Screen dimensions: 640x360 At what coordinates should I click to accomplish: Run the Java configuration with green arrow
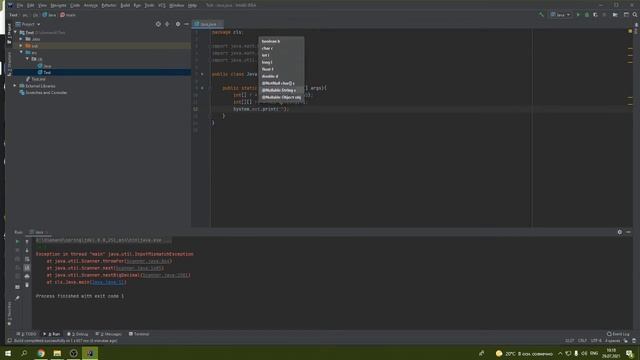(x=578, y=15)
